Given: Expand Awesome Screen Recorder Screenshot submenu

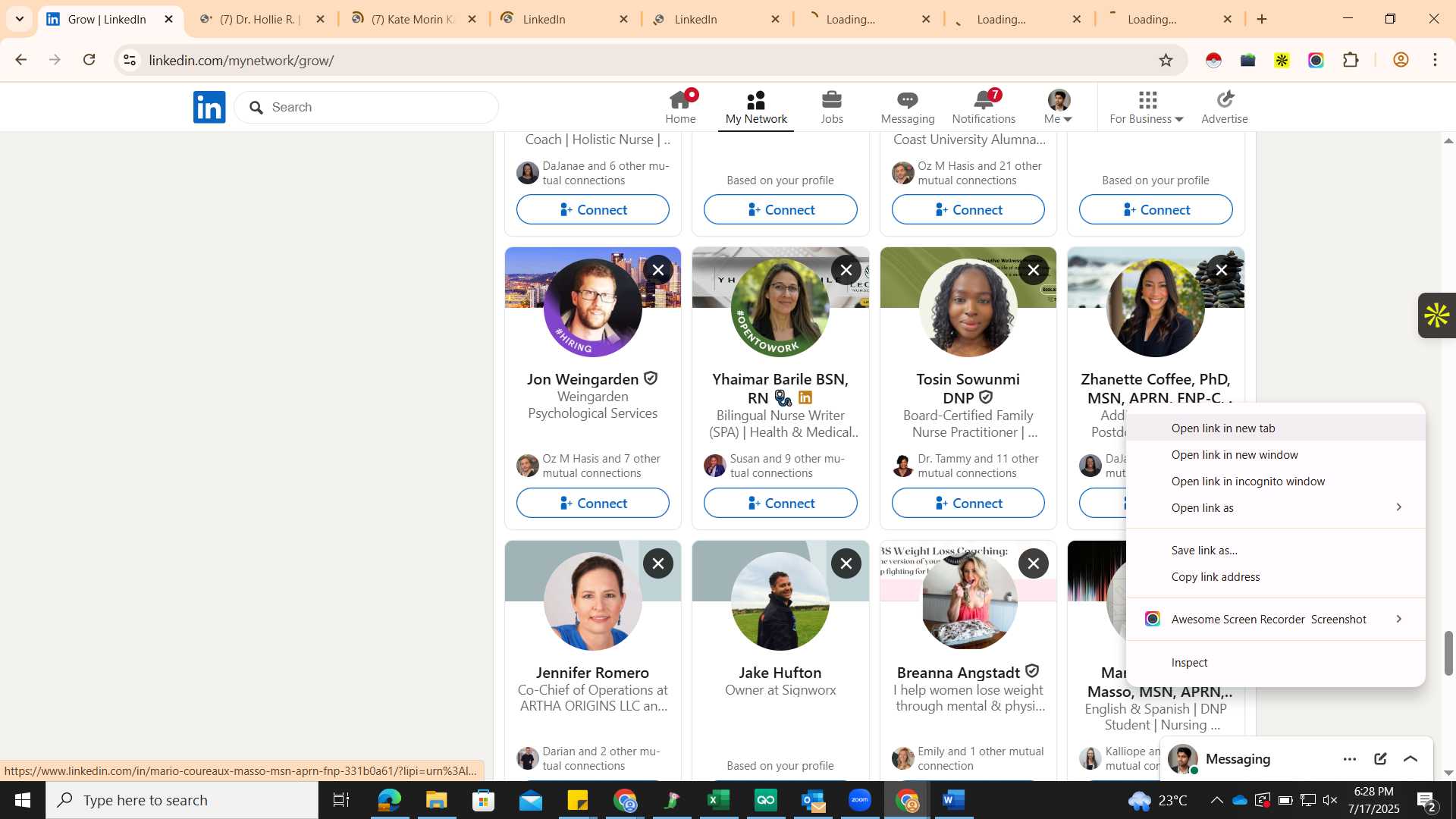Looking at the screenshot, I should 1276,620.
